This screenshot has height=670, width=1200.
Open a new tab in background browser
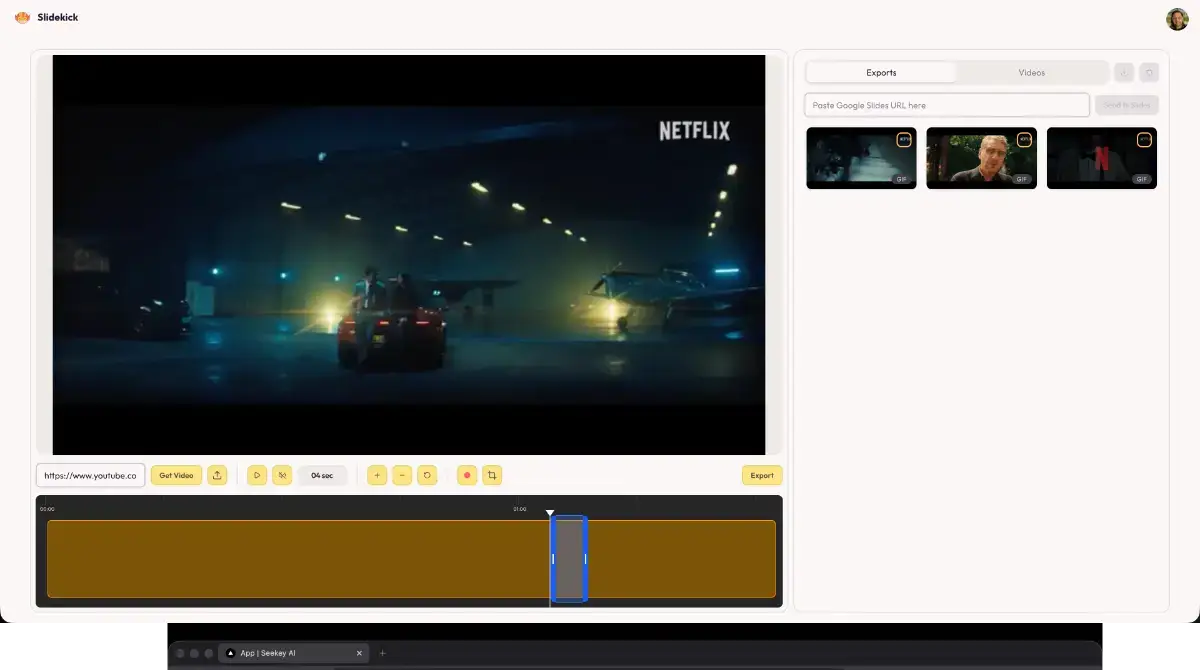(382, 653)
